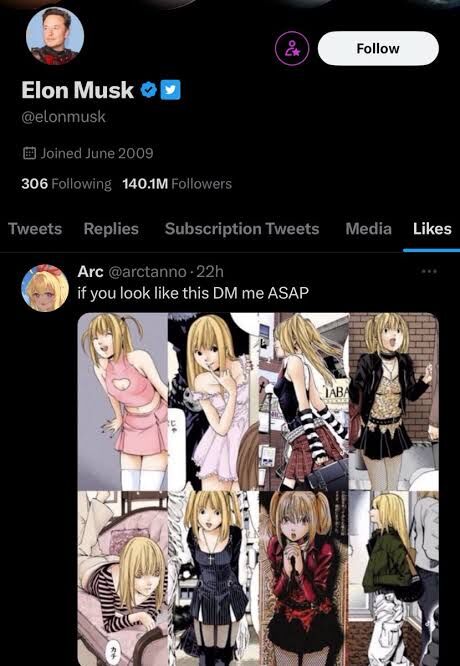The image size is (460, 666).
Task: Click the purple subscribe icon beside Follow
Action: (x=292, y=49)
